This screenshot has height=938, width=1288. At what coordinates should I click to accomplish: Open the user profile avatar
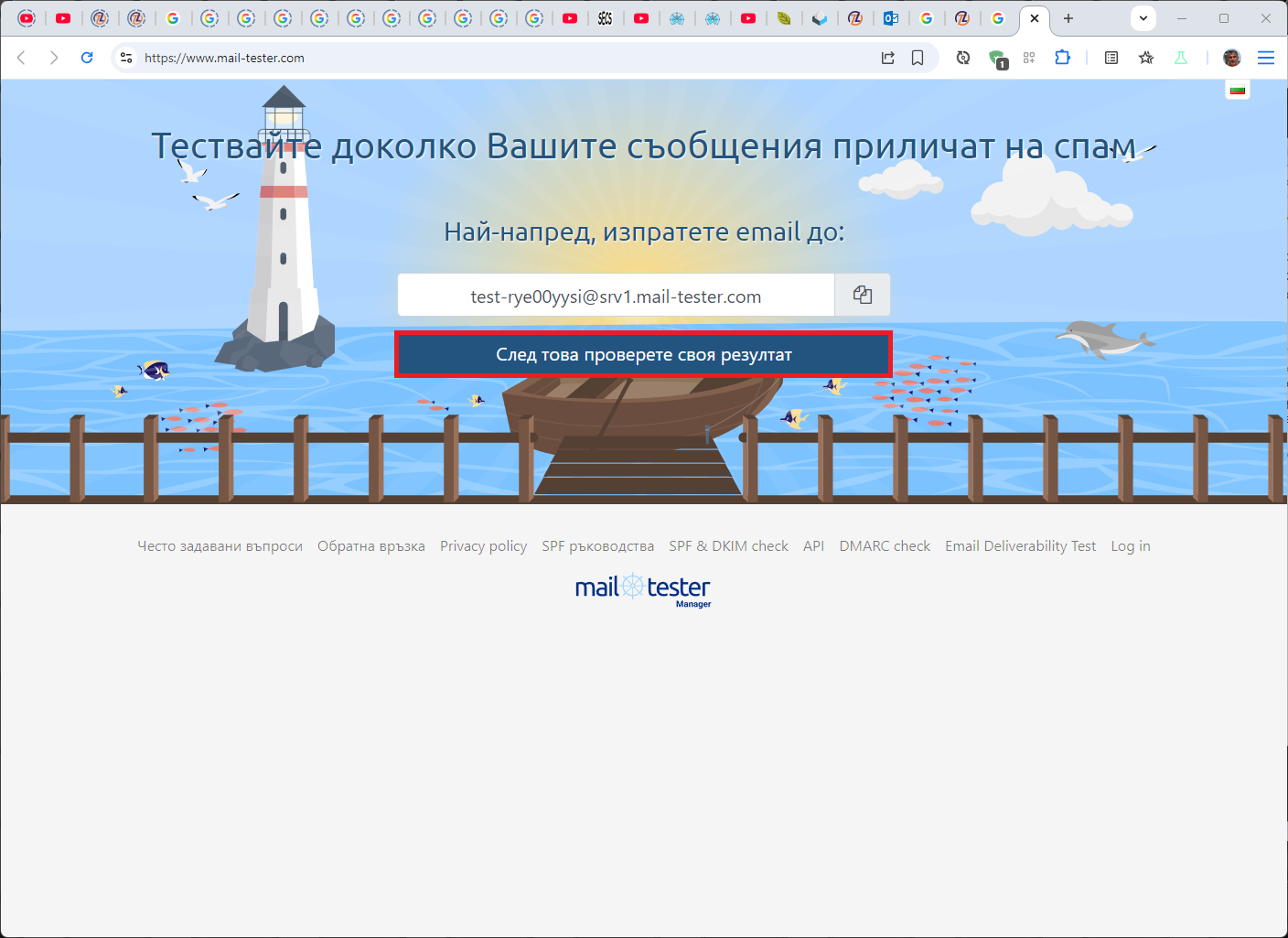click(1232, 58)
